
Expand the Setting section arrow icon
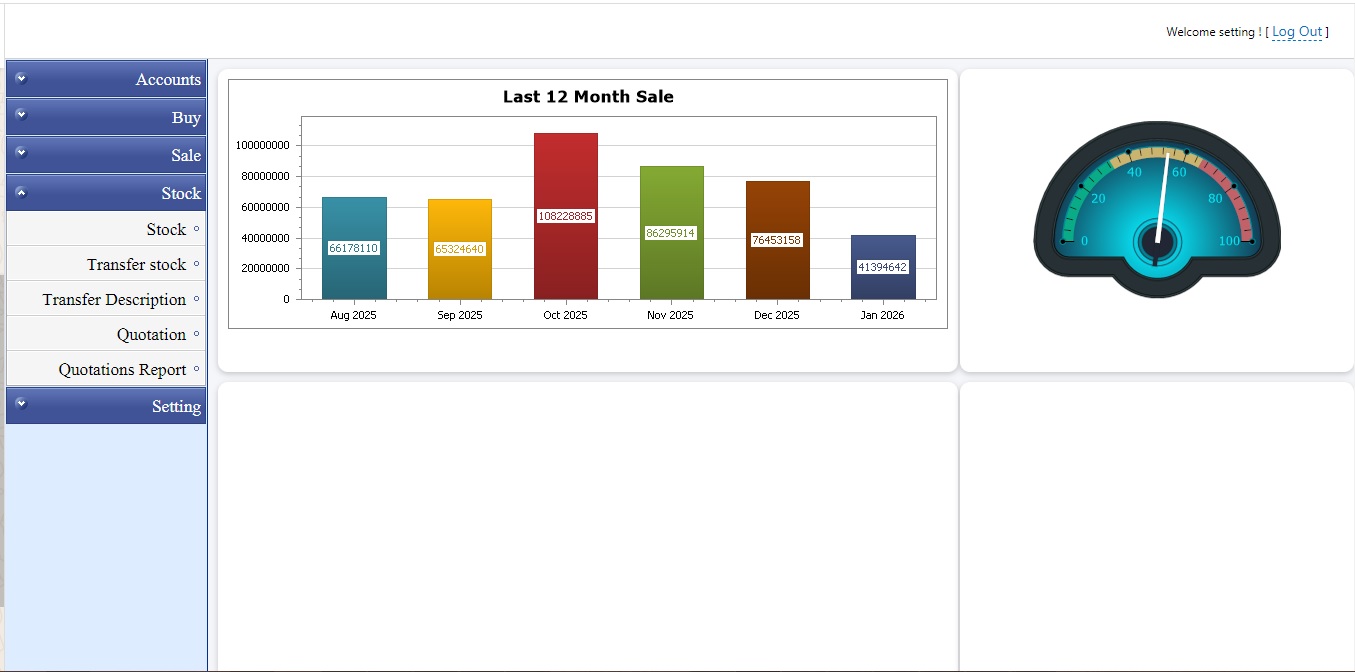[21, 405]
